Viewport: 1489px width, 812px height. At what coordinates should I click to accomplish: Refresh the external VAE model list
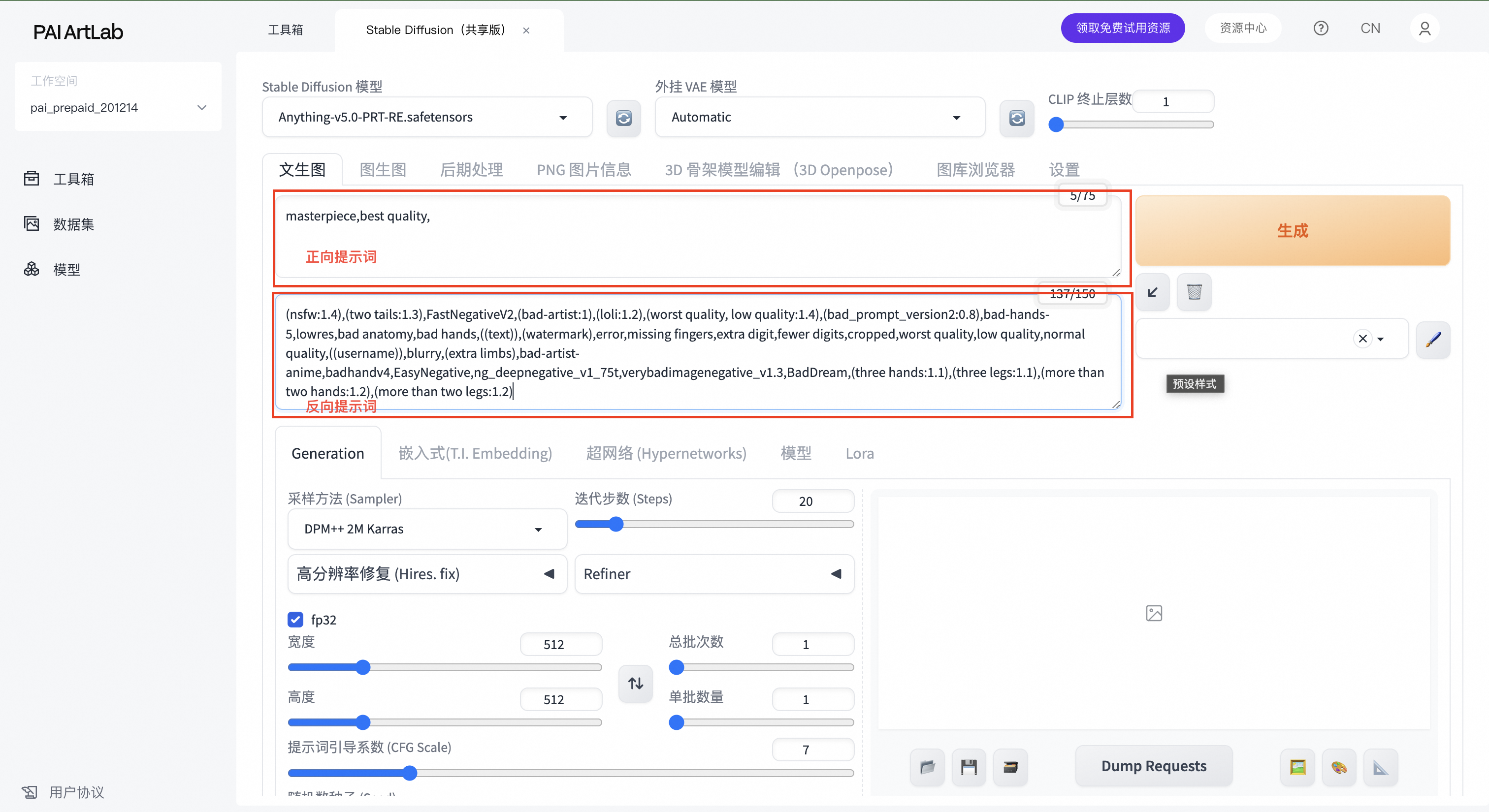[1016, 118]
